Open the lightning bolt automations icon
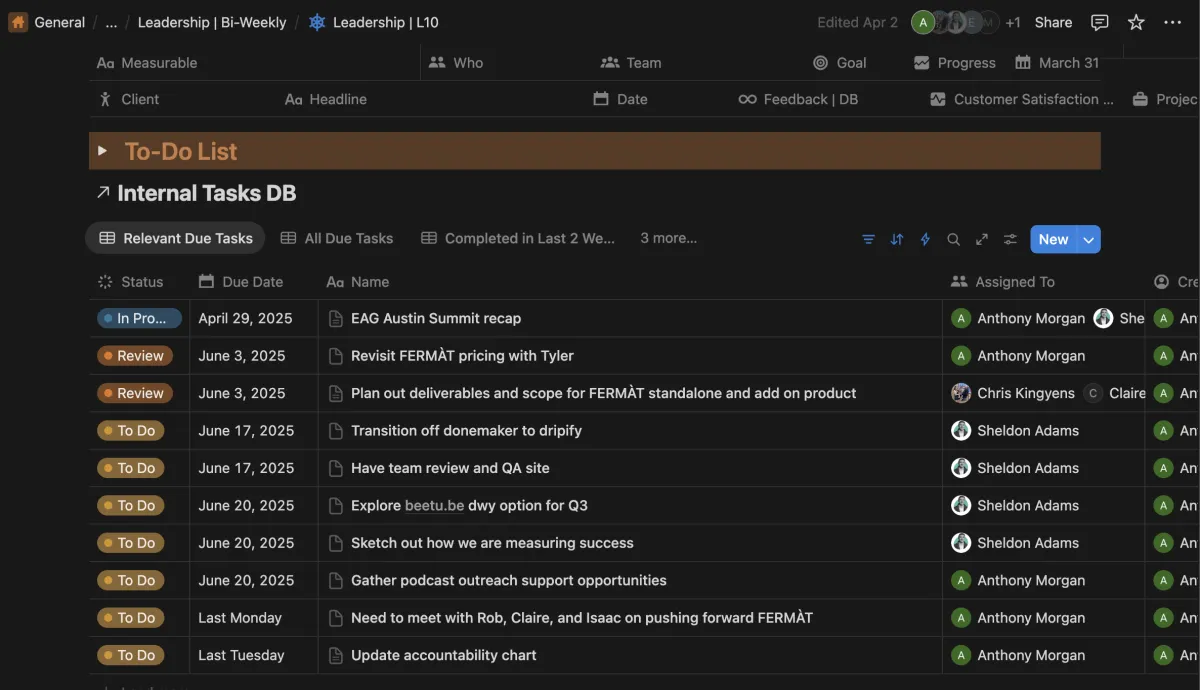 tap(925, 239)
